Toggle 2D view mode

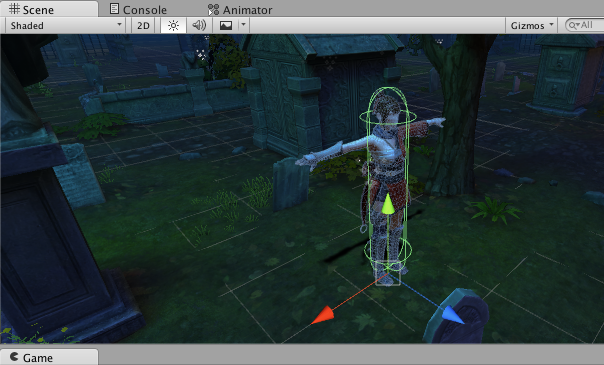[143, 25]
